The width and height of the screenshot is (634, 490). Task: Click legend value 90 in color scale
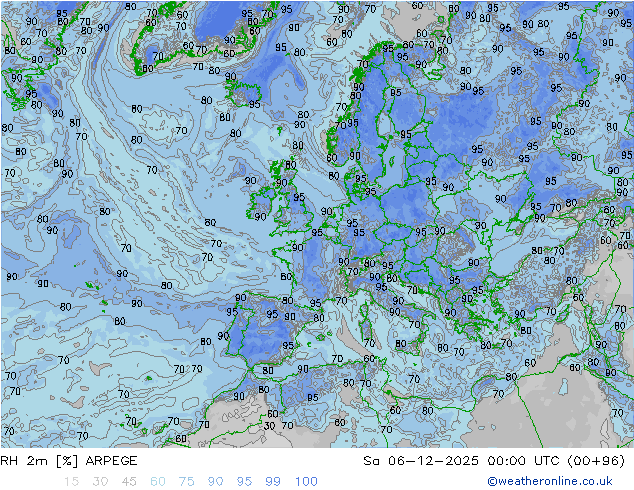[x=215, y=481]
